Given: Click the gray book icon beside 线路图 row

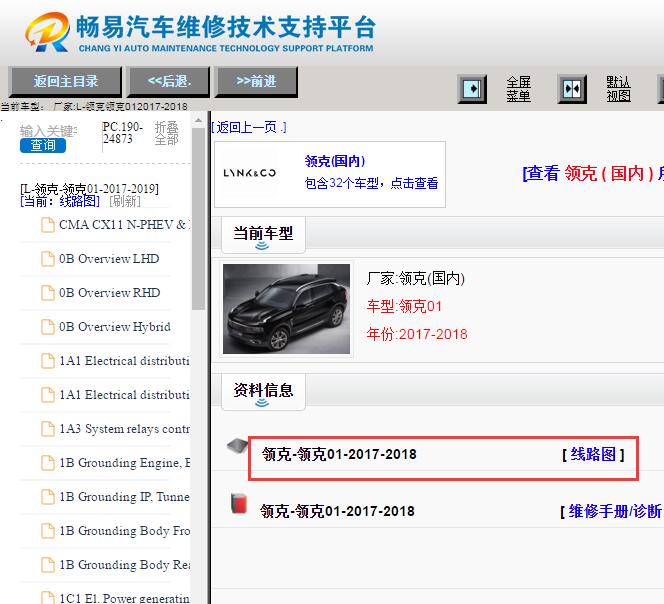Looking at the screenshot, I should (237, 446).
